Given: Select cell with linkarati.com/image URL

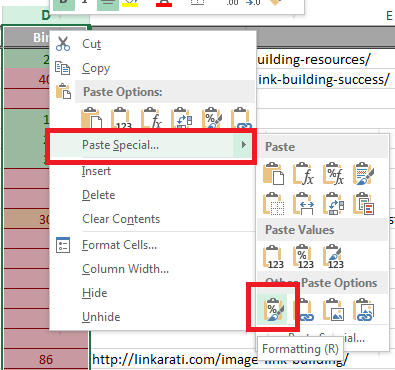Looking at the screenshot, I should [x=220, y=359].
